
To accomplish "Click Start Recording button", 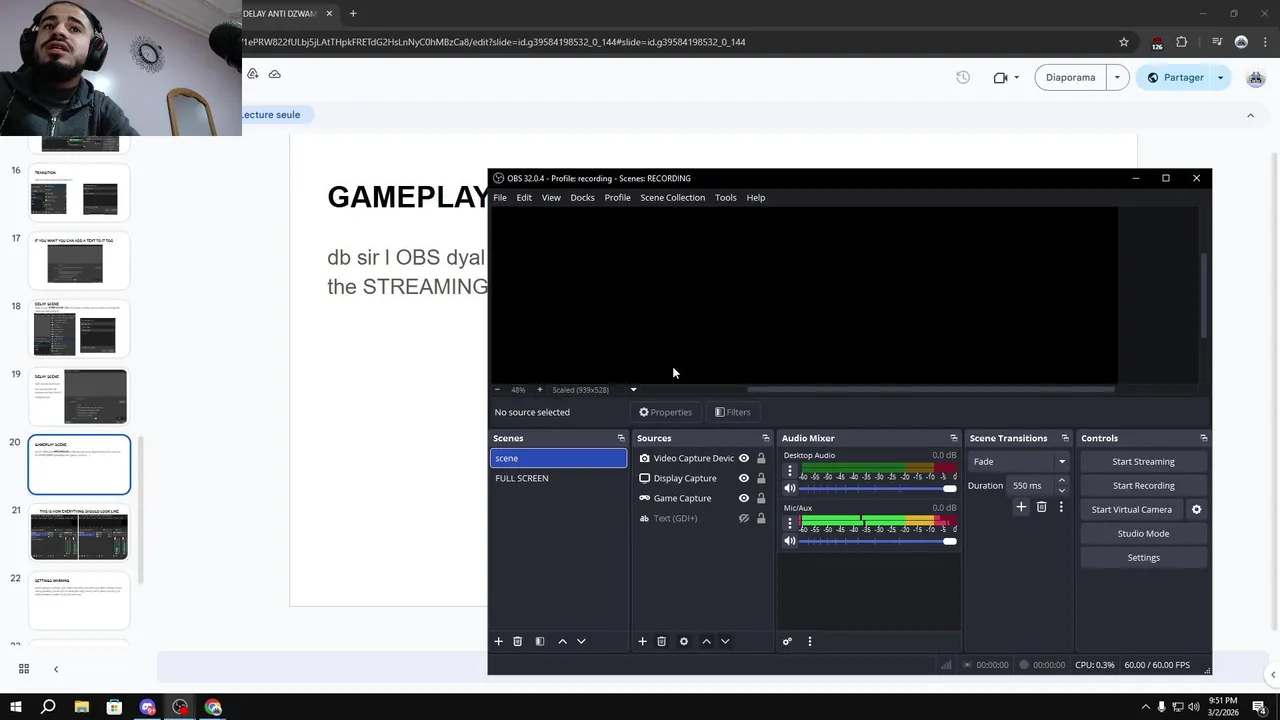I will tap(1143, 486).
